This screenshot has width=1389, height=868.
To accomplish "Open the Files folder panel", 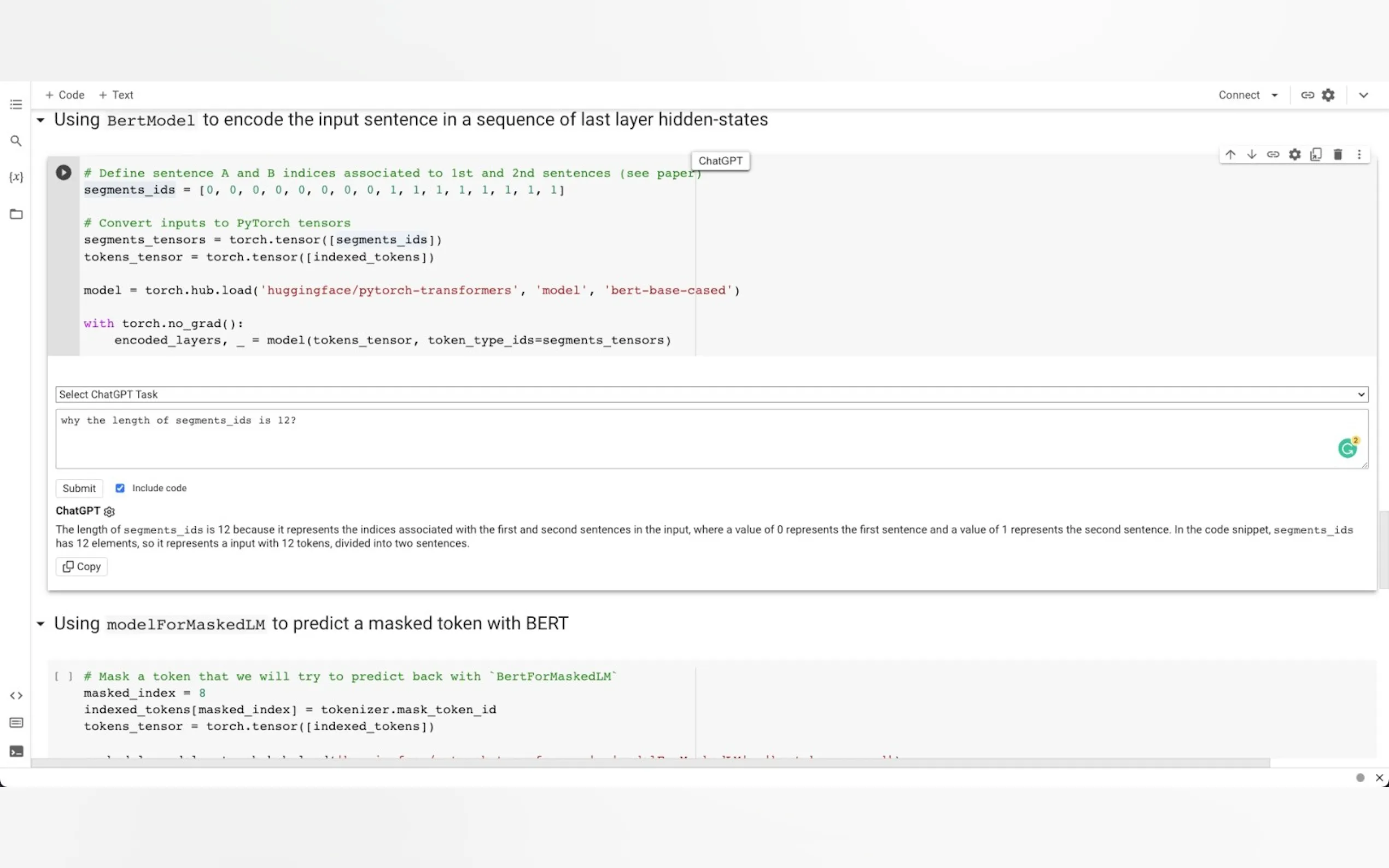I will (x=16, y=214).
